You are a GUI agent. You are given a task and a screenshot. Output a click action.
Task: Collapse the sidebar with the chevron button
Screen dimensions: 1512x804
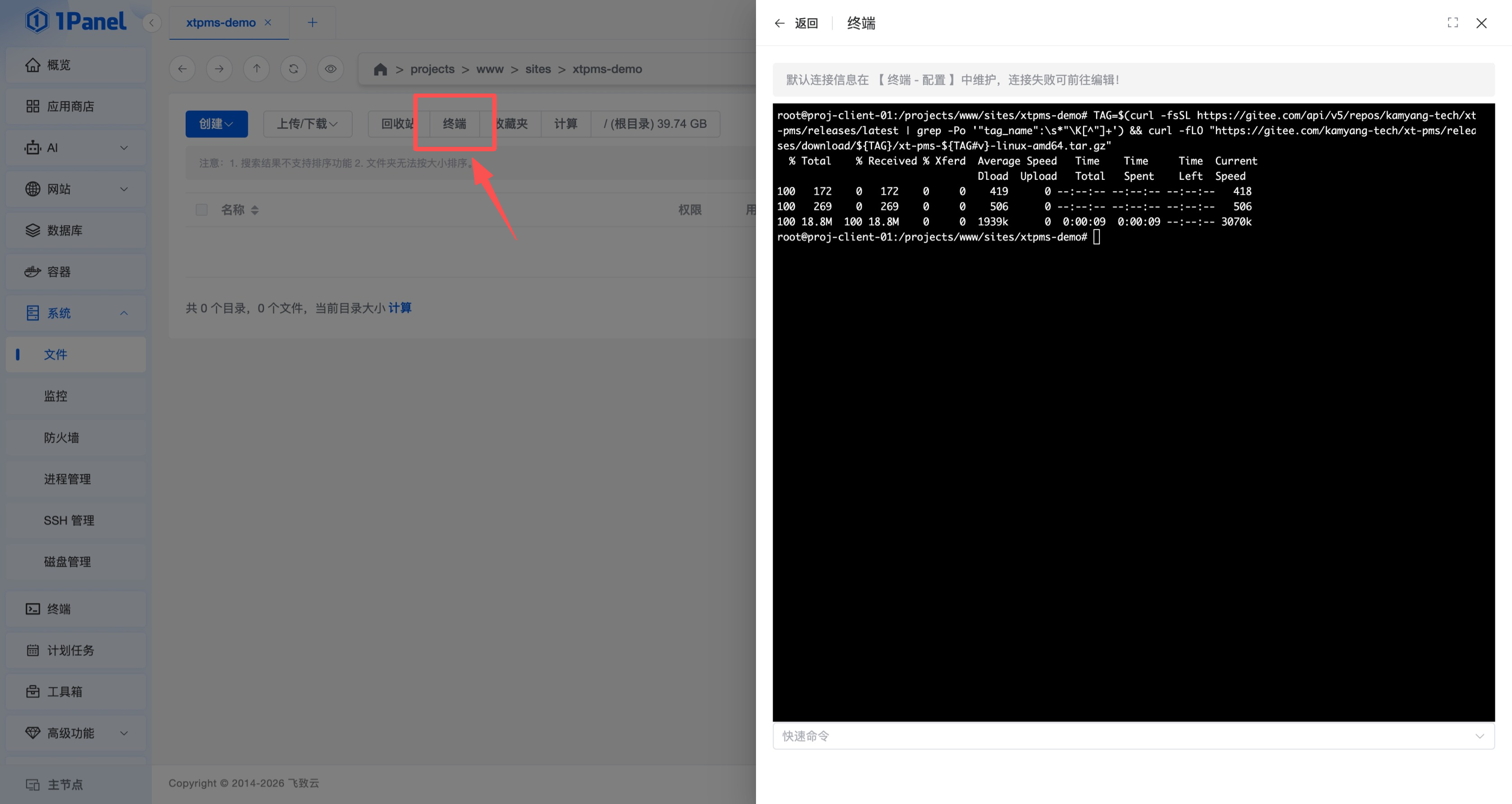151,23
